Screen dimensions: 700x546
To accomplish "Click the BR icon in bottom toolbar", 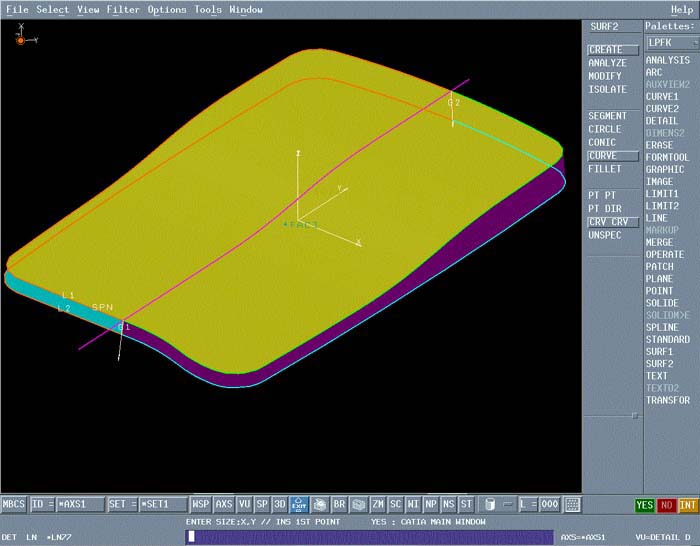I will coord(339,505).
